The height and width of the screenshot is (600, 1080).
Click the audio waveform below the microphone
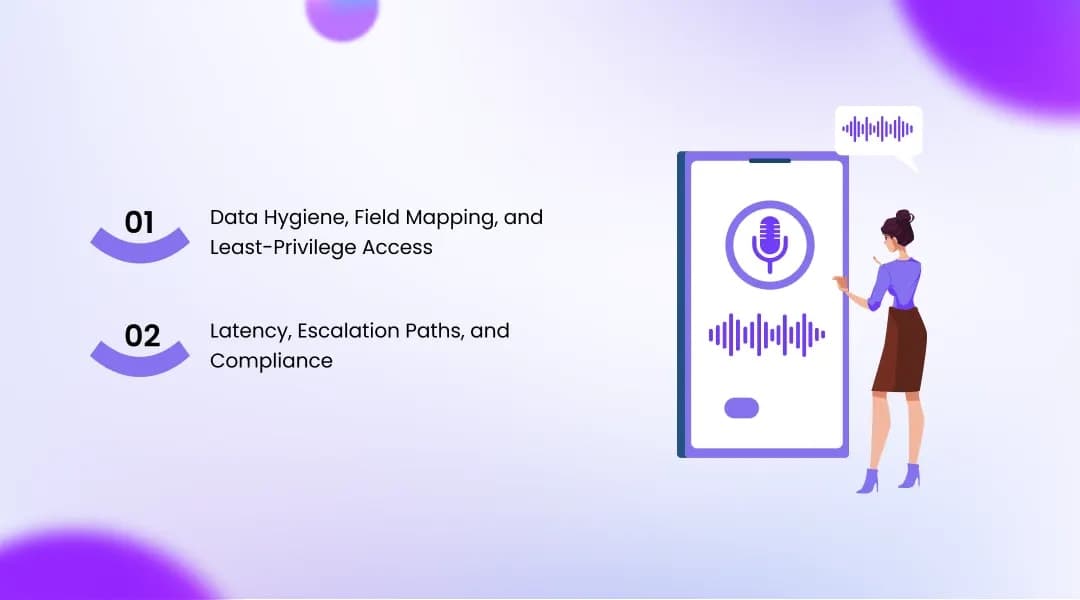(x=767, y=335)
